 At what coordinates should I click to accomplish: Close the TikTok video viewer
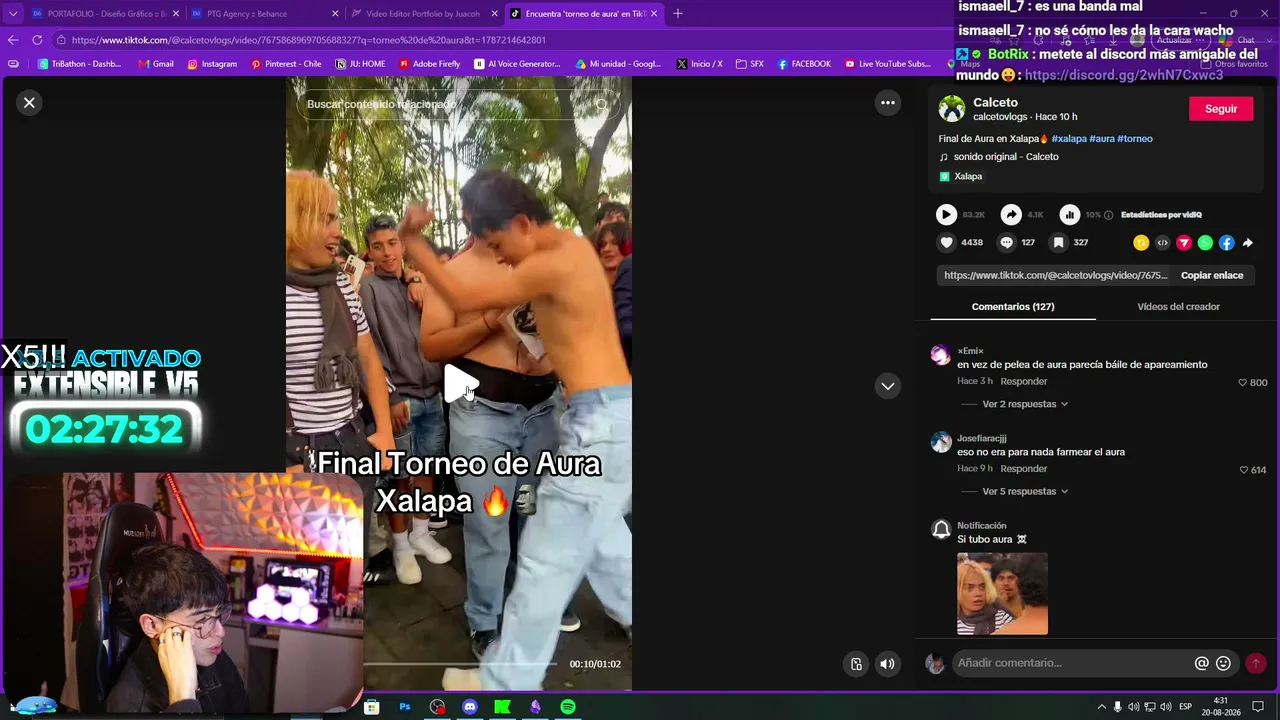pyautogui.click(x=29, y=102)
